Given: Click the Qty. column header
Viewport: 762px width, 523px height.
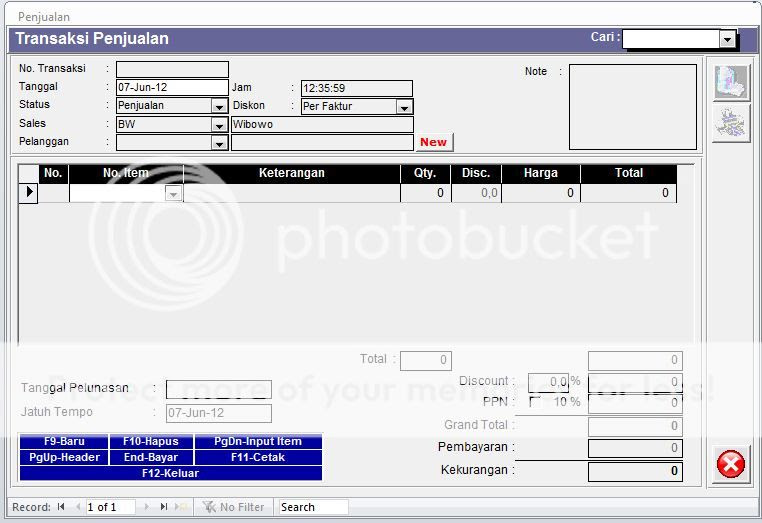Looking at the screenshot, I should pos(425,174).
